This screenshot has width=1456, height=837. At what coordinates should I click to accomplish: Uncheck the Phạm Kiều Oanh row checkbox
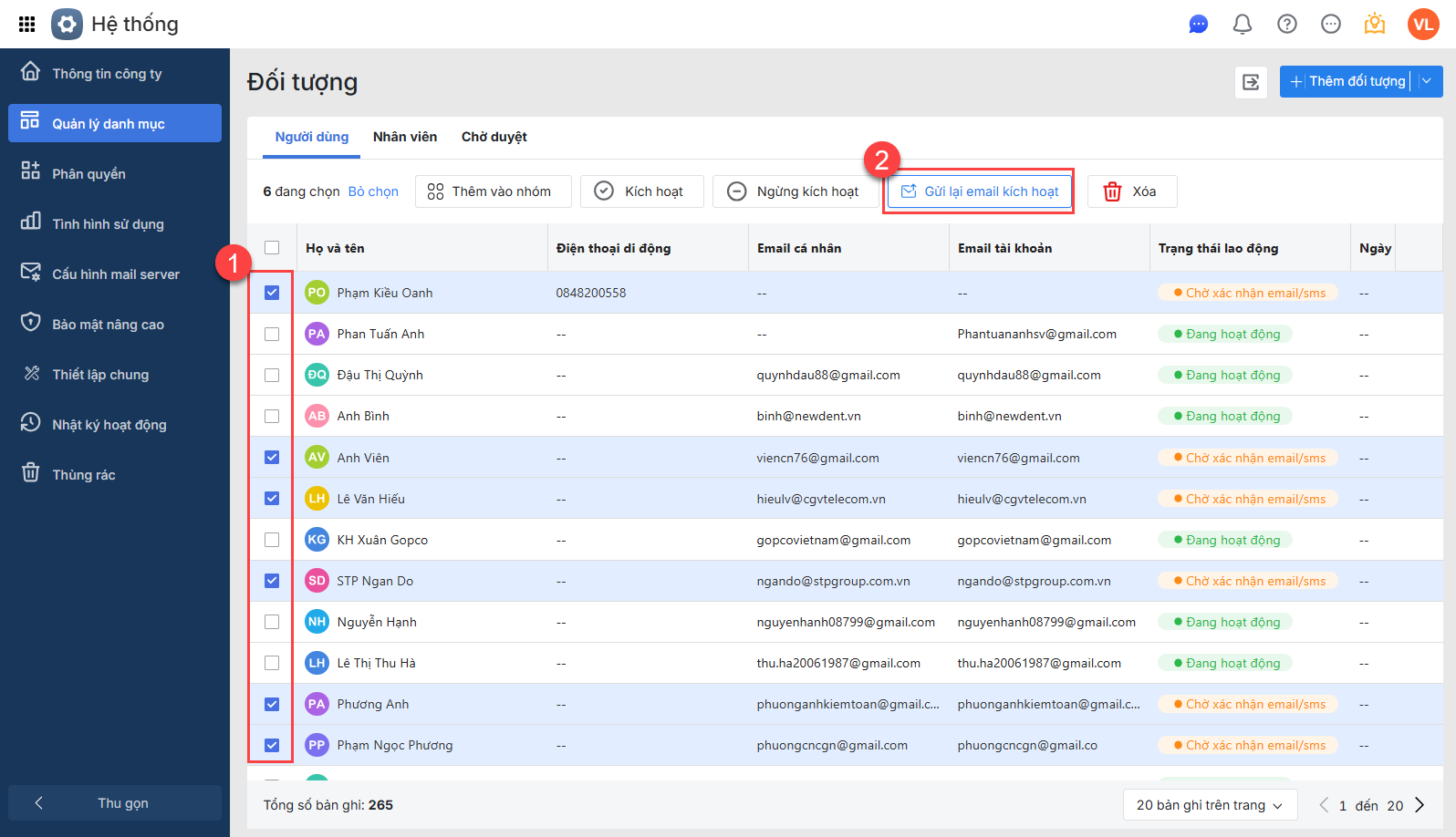pyautogui.click(x=272, y=293)
